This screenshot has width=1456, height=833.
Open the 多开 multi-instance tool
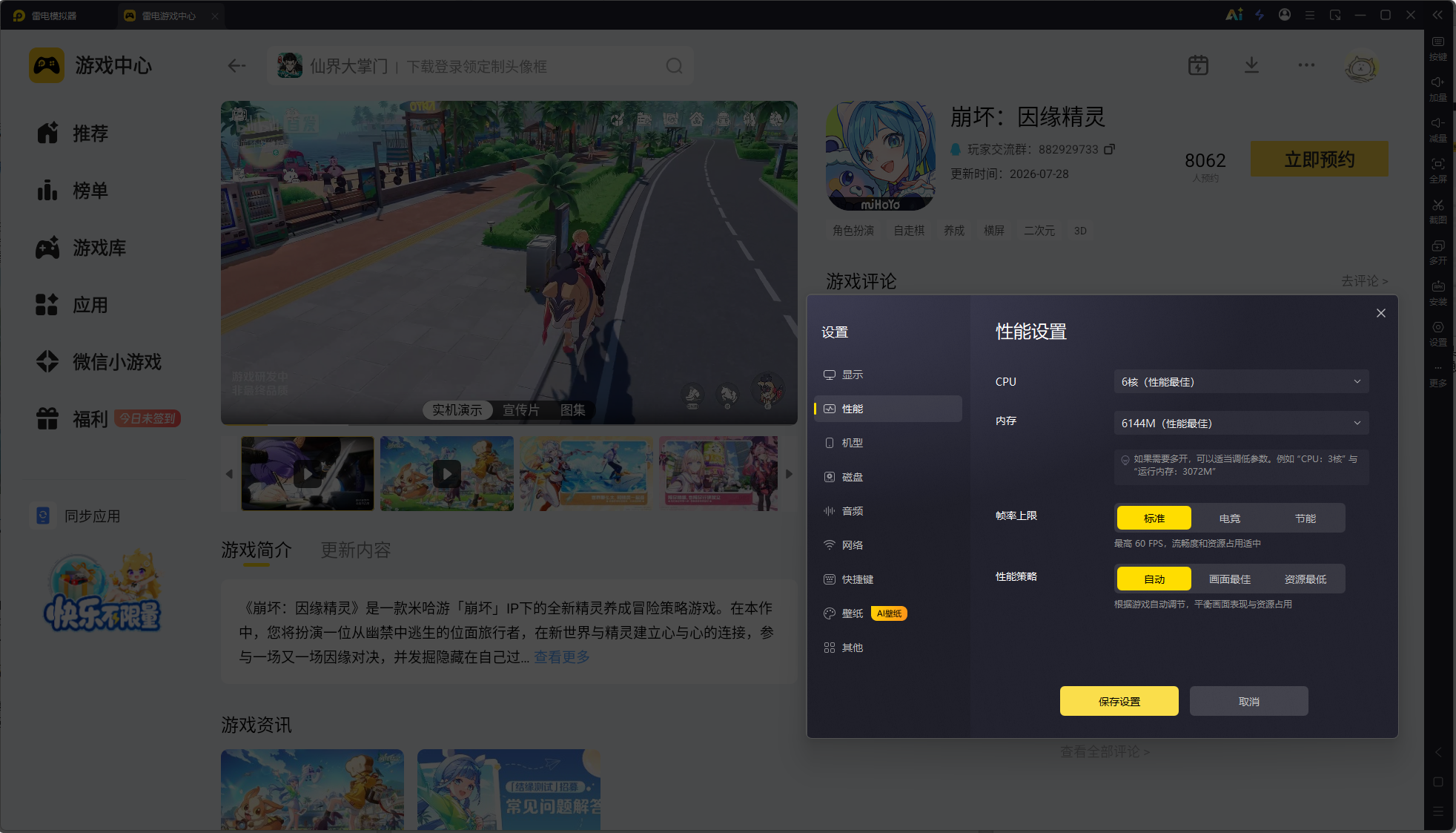[1438, 251]
